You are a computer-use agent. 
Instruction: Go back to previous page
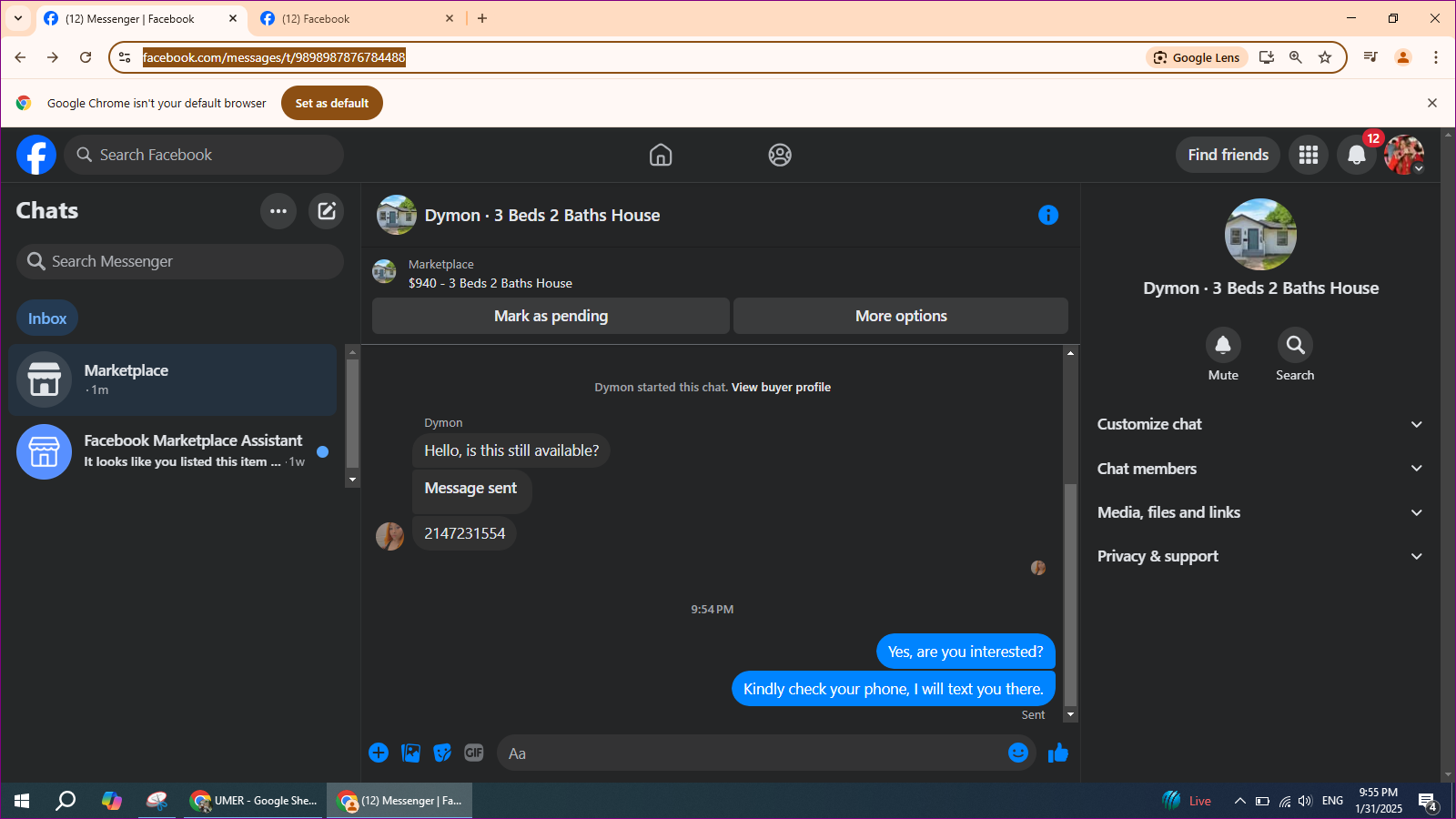click(x=20, y=57)
